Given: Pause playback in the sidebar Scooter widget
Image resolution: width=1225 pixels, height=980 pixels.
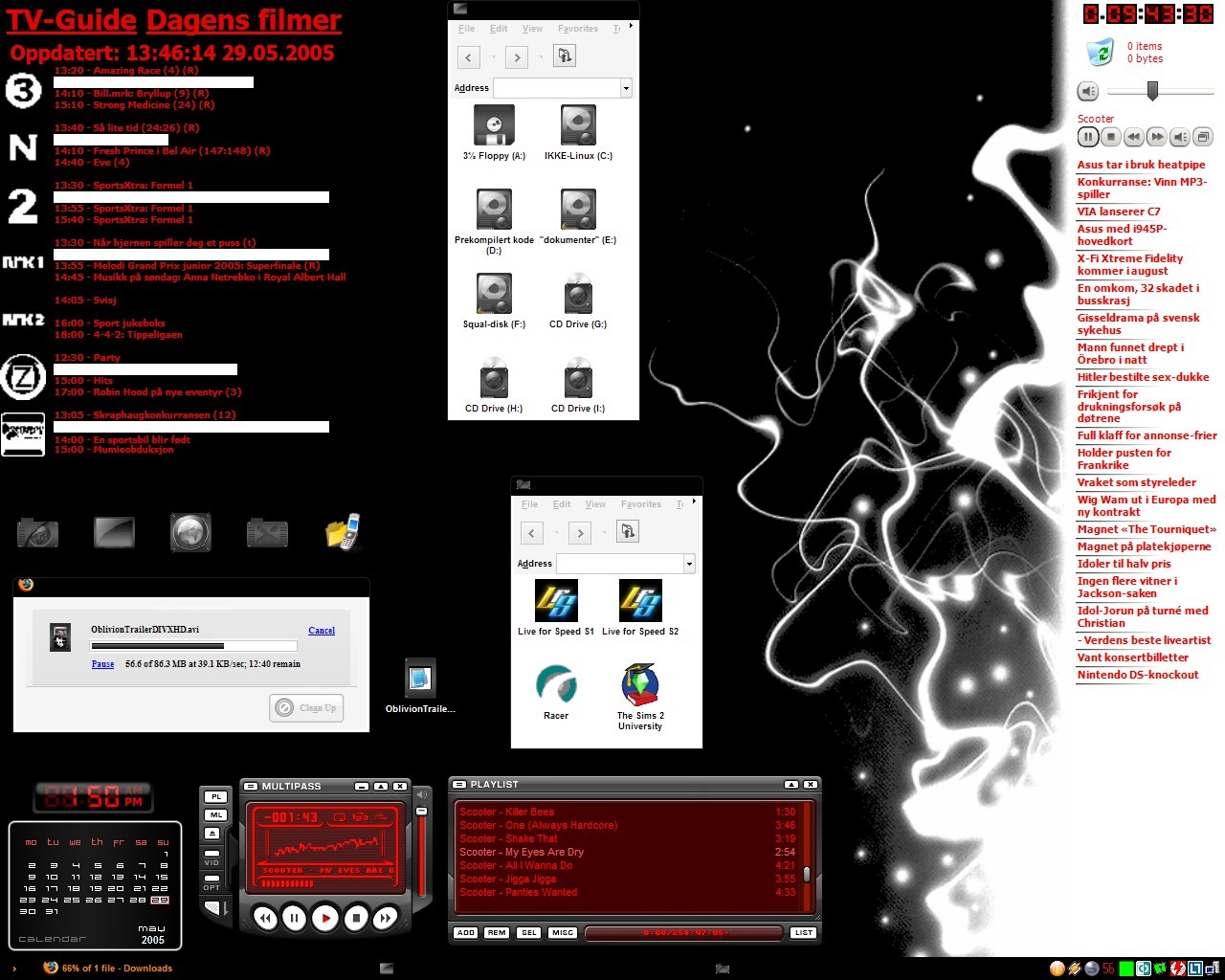Looking at the screenshot, I should click(1088, 137).
